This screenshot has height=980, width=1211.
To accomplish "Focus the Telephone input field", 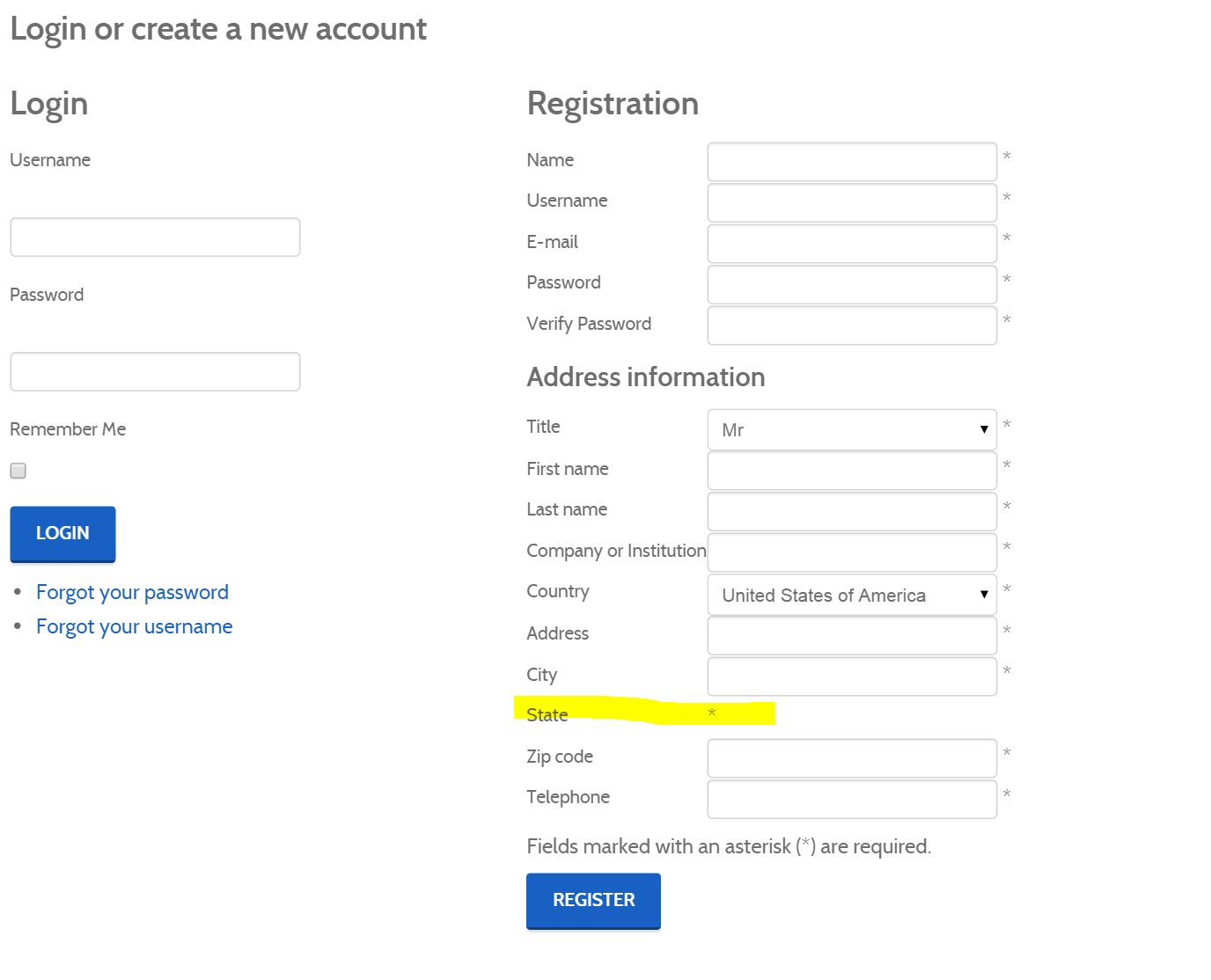I will point(851,799).
